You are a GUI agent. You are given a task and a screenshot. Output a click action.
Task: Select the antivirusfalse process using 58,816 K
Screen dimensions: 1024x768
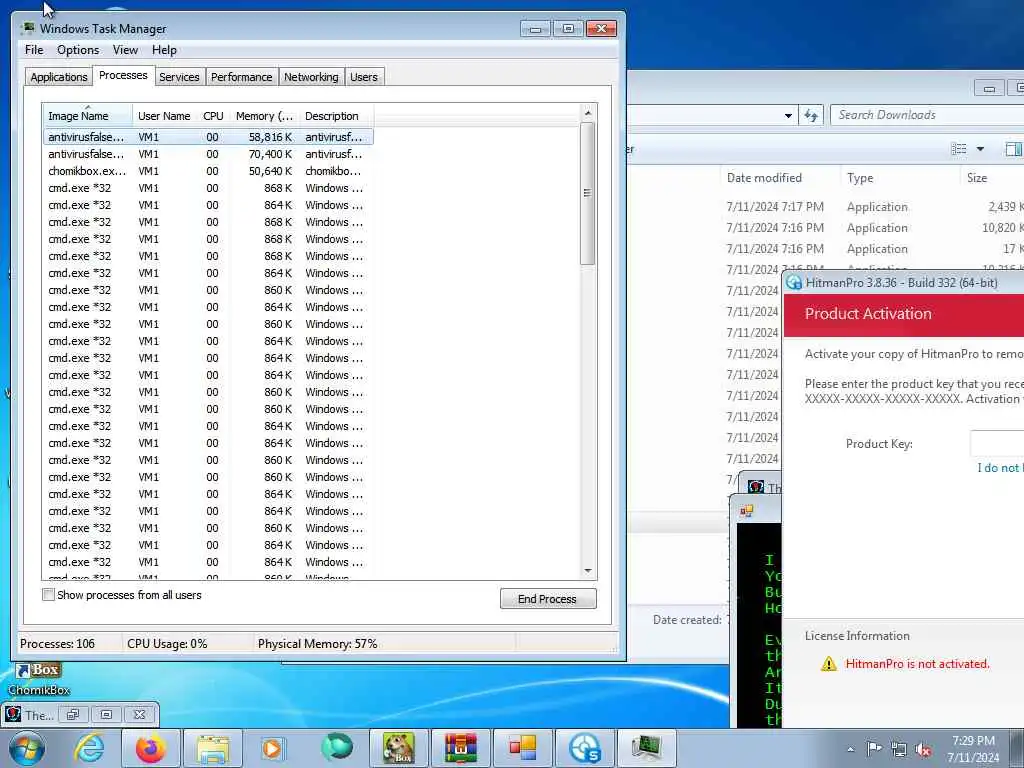click(208, 137)
